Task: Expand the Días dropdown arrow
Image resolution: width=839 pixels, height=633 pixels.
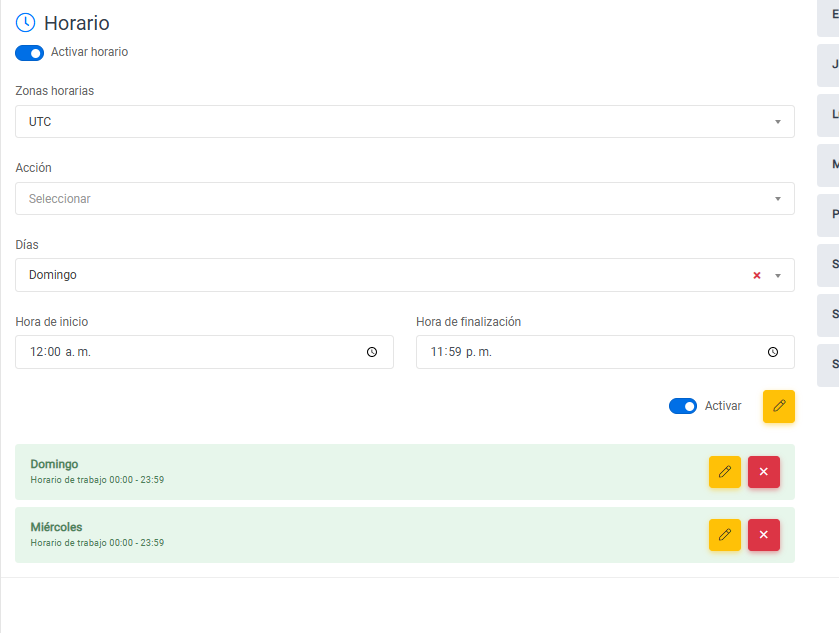Action: pos(778,276)
